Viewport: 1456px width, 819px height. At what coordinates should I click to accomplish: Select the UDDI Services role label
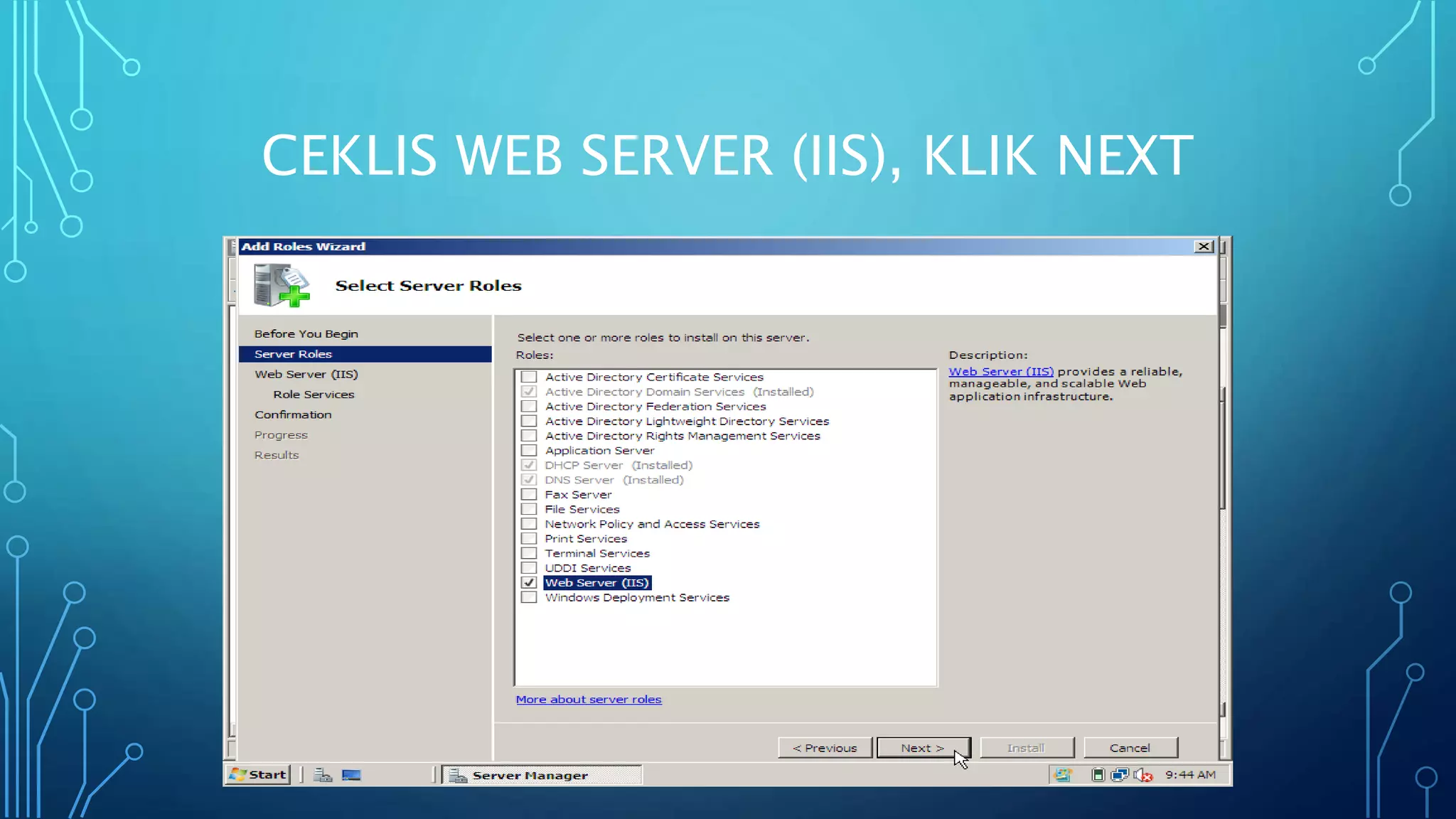click(588, 568)
